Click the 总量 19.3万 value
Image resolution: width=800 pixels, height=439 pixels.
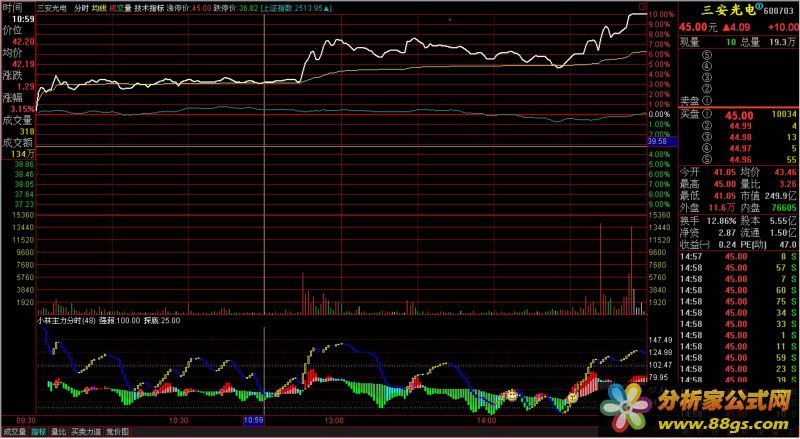click(784, 43)
